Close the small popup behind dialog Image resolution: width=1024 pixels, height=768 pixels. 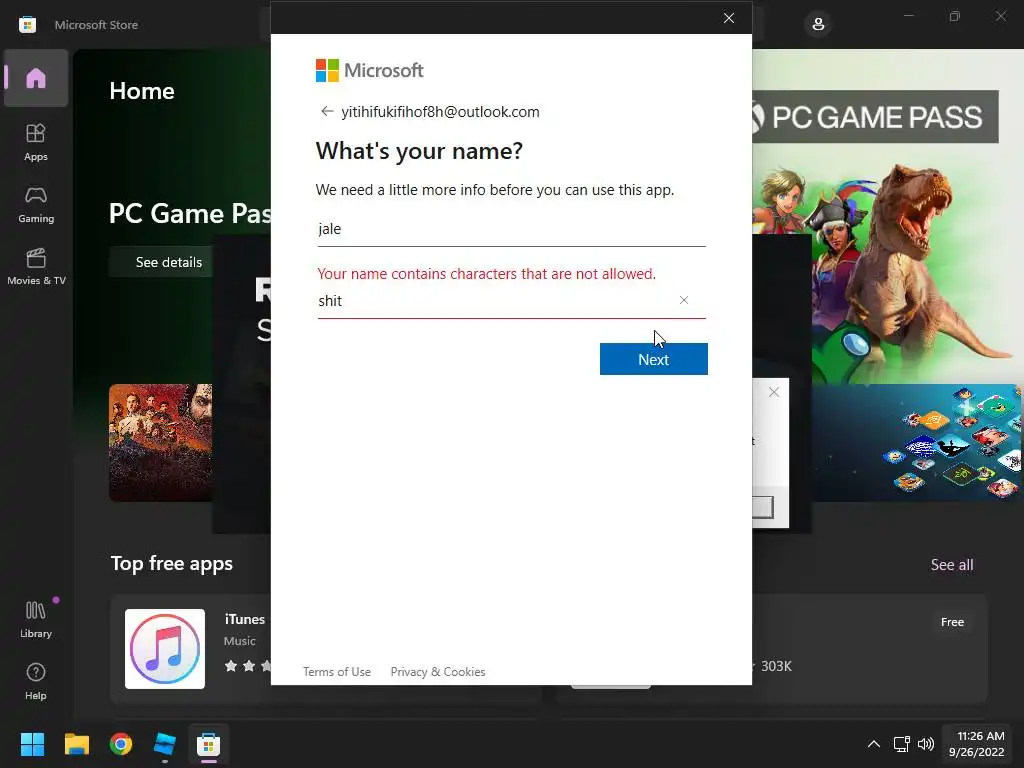coord(774,392)
